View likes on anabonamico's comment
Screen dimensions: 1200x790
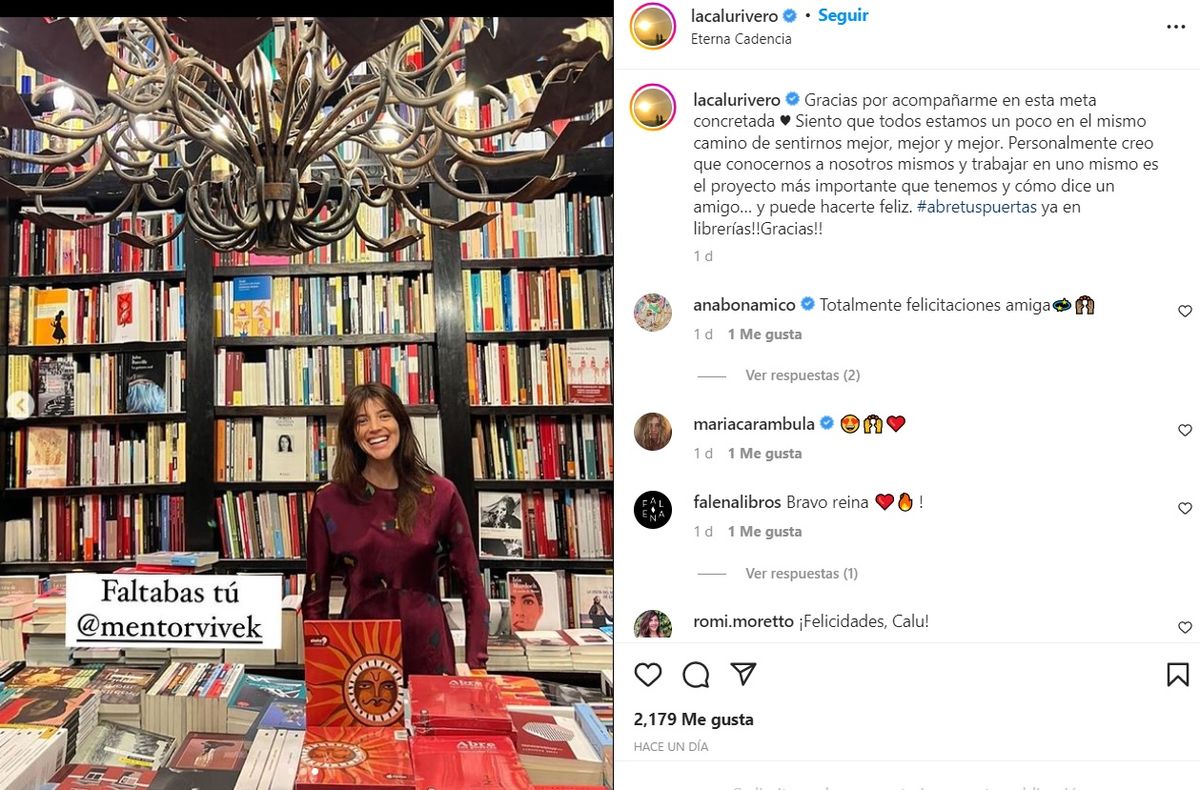tap(765, 334)
